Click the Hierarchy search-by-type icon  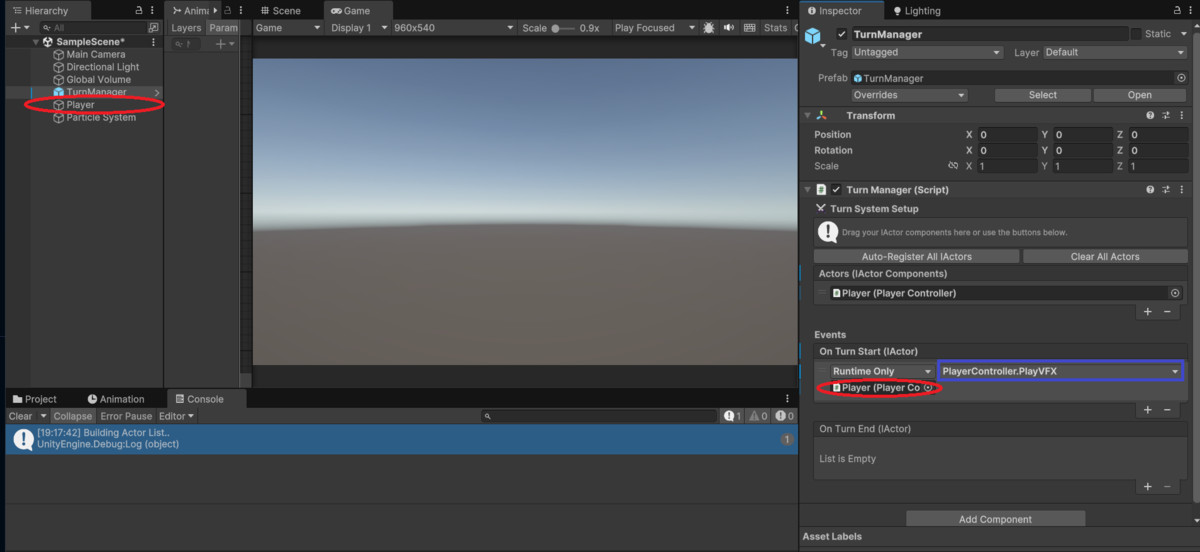tap(153, 28)
